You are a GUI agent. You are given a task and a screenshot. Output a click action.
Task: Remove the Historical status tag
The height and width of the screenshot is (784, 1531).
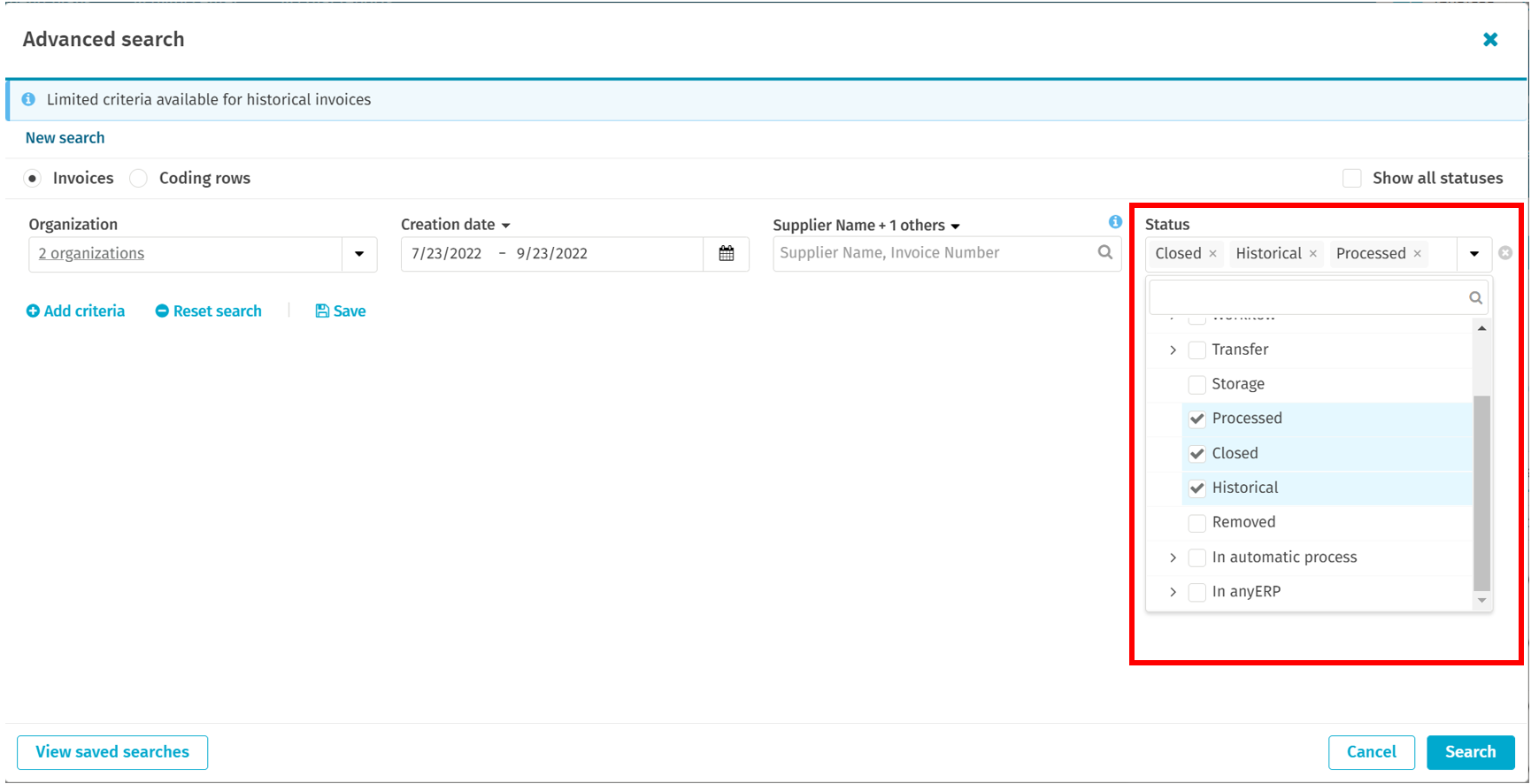point(1313,254)
